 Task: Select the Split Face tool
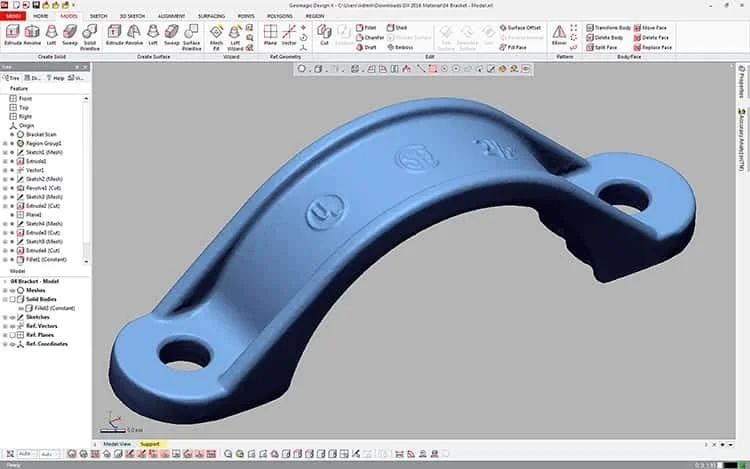point(602,47)
